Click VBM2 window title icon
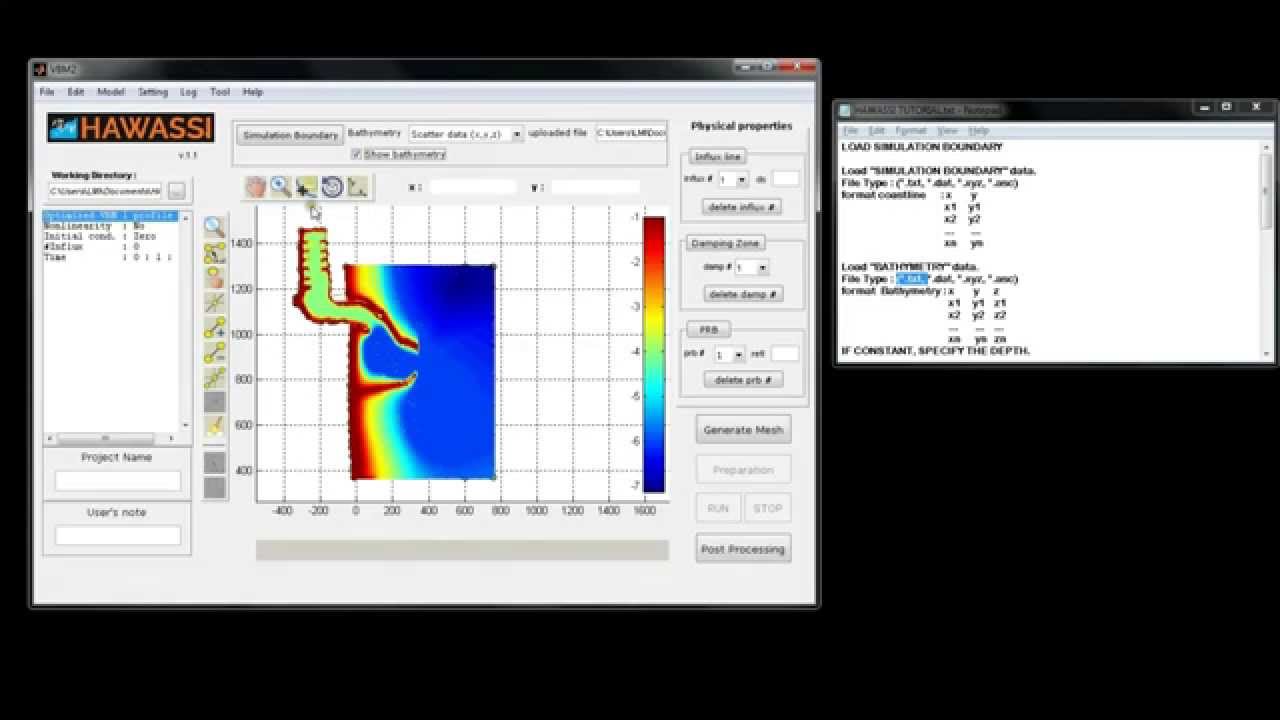The width and height of the screenshot is (1280, 720). pos(40,69)
